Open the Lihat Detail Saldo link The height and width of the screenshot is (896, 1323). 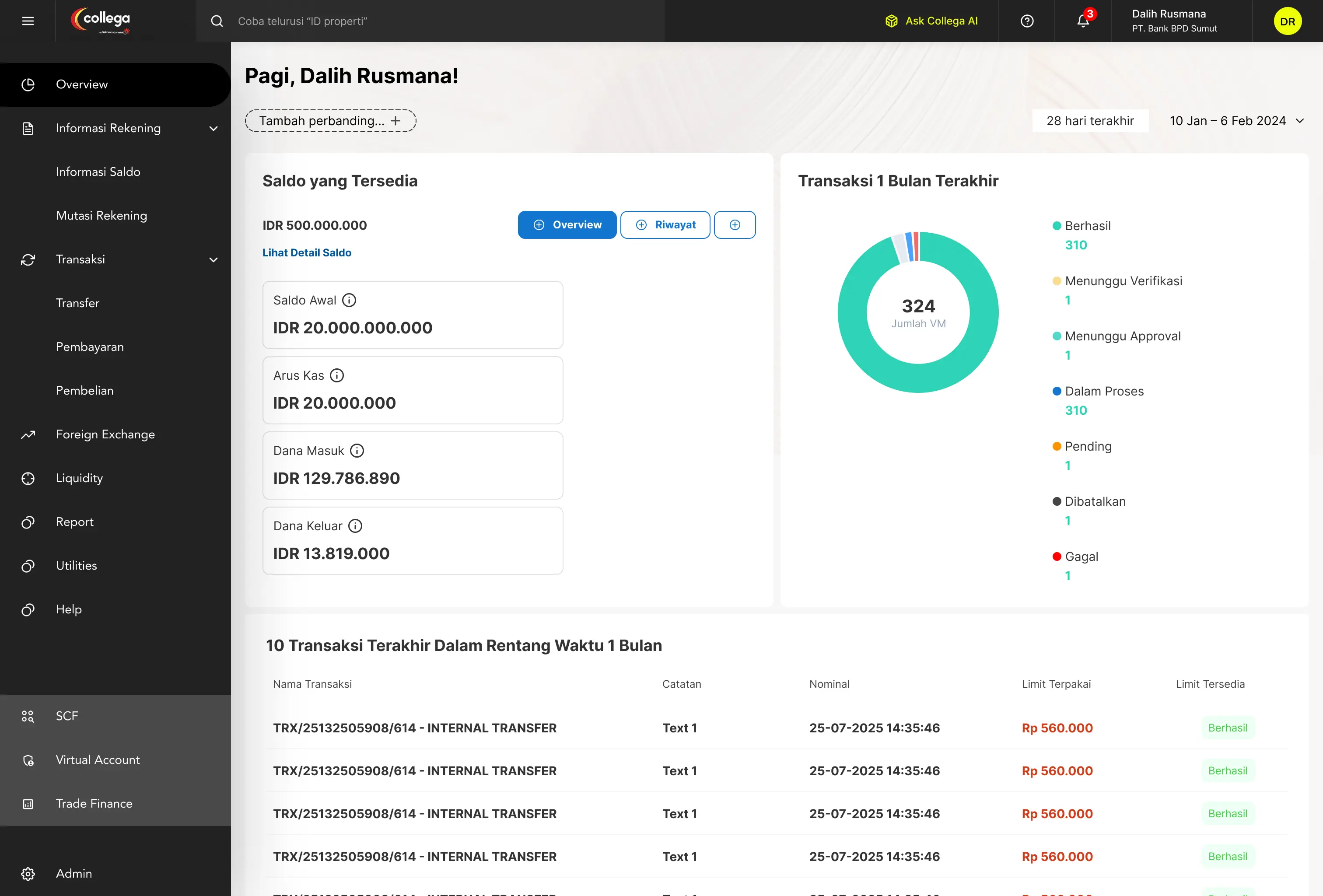306,252
